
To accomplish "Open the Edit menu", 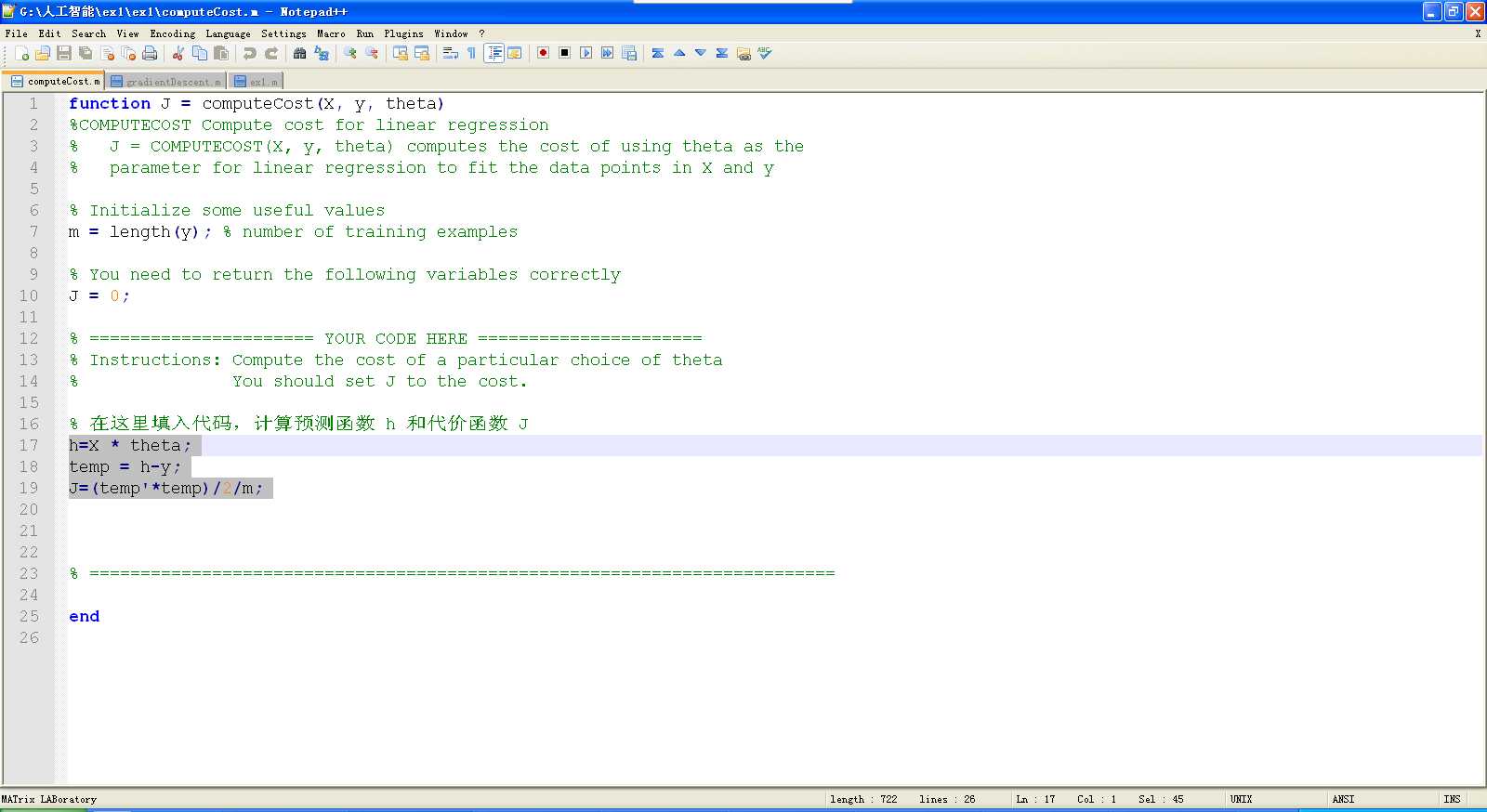I will [x=49, y=33].
